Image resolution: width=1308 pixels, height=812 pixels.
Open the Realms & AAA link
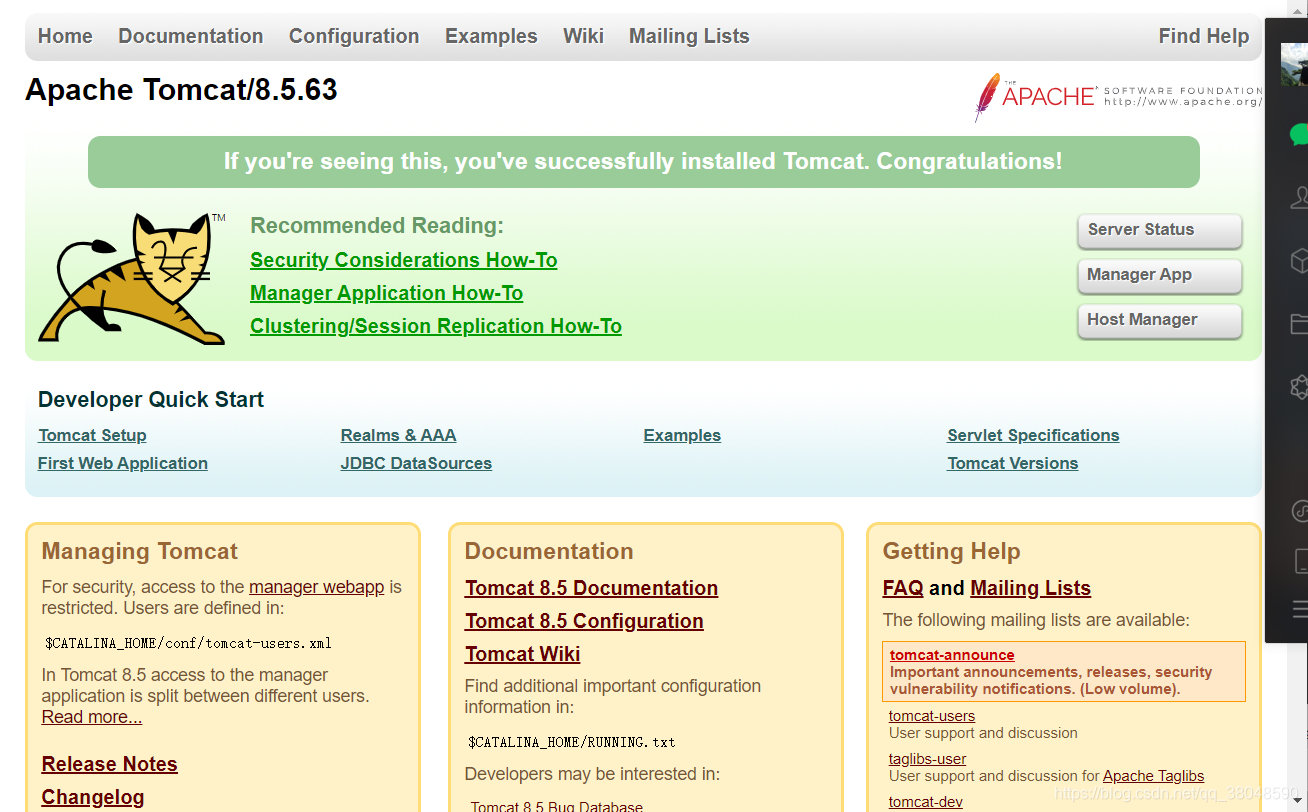pyautogui.click(x=398, y=435)
